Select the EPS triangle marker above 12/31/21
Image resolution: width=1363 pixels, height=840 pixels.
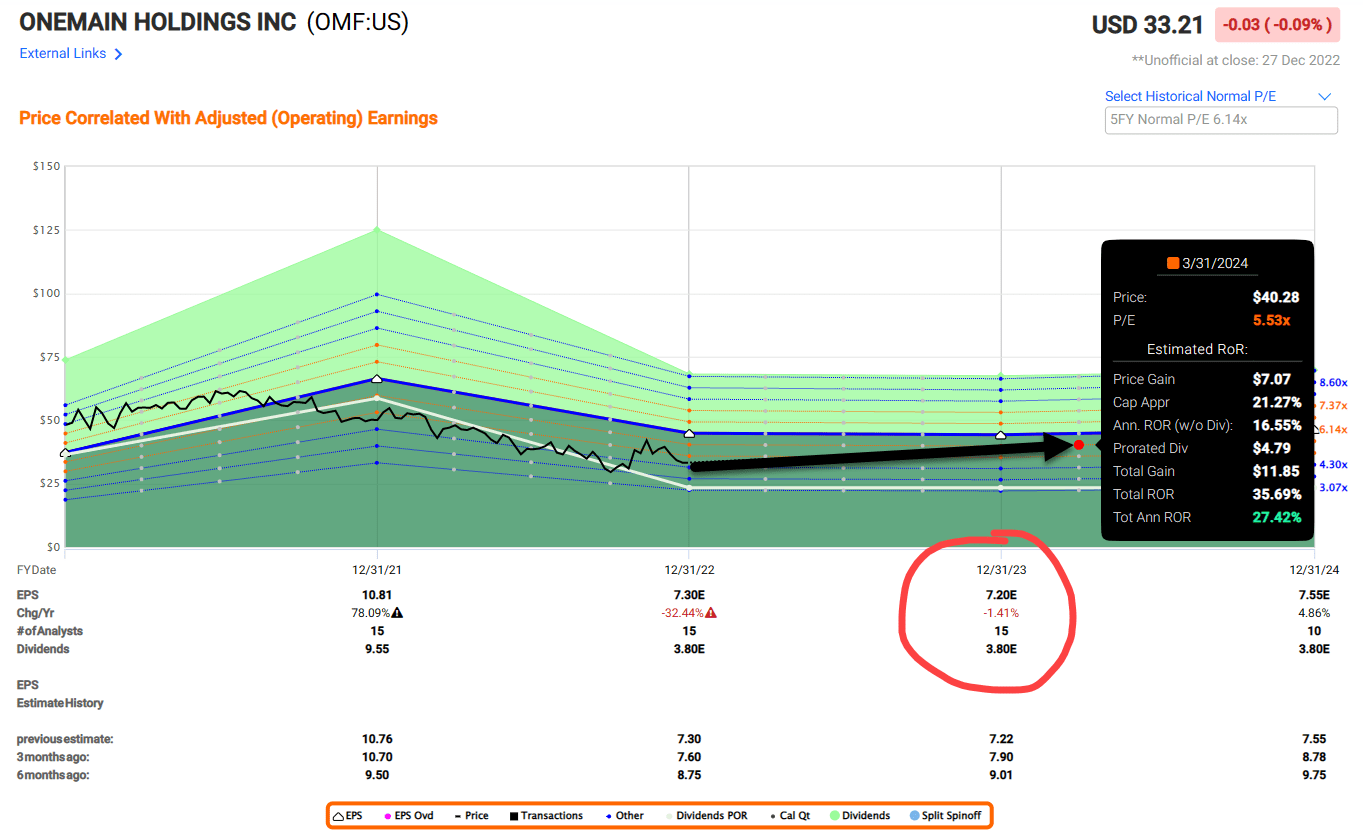[x=377, y=379]
